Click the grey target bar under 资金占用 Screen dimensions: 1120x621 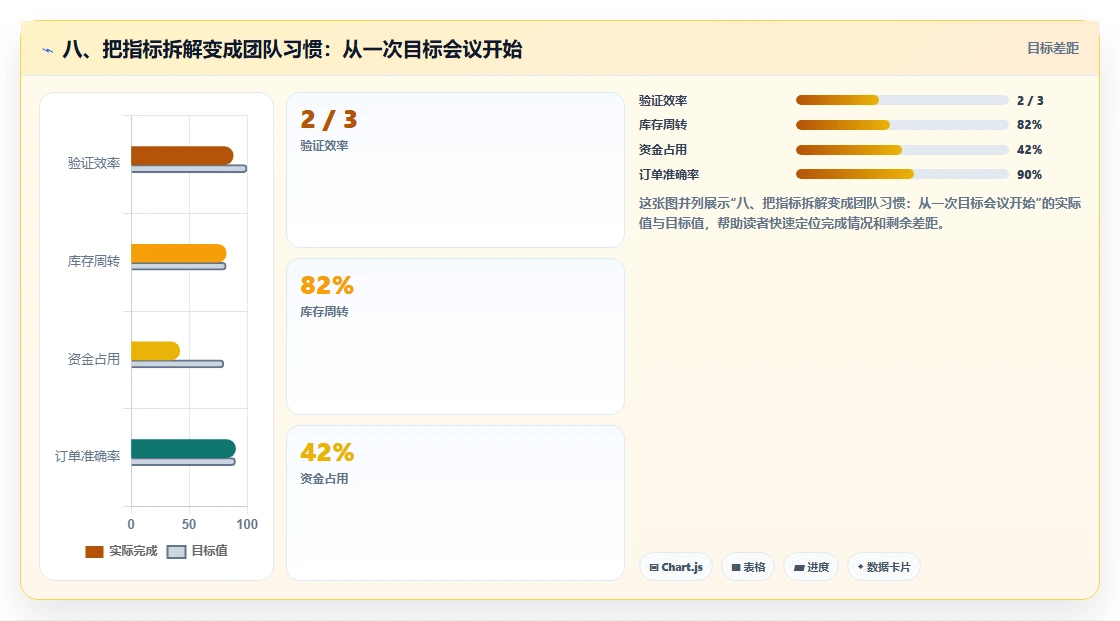point(177,364)
